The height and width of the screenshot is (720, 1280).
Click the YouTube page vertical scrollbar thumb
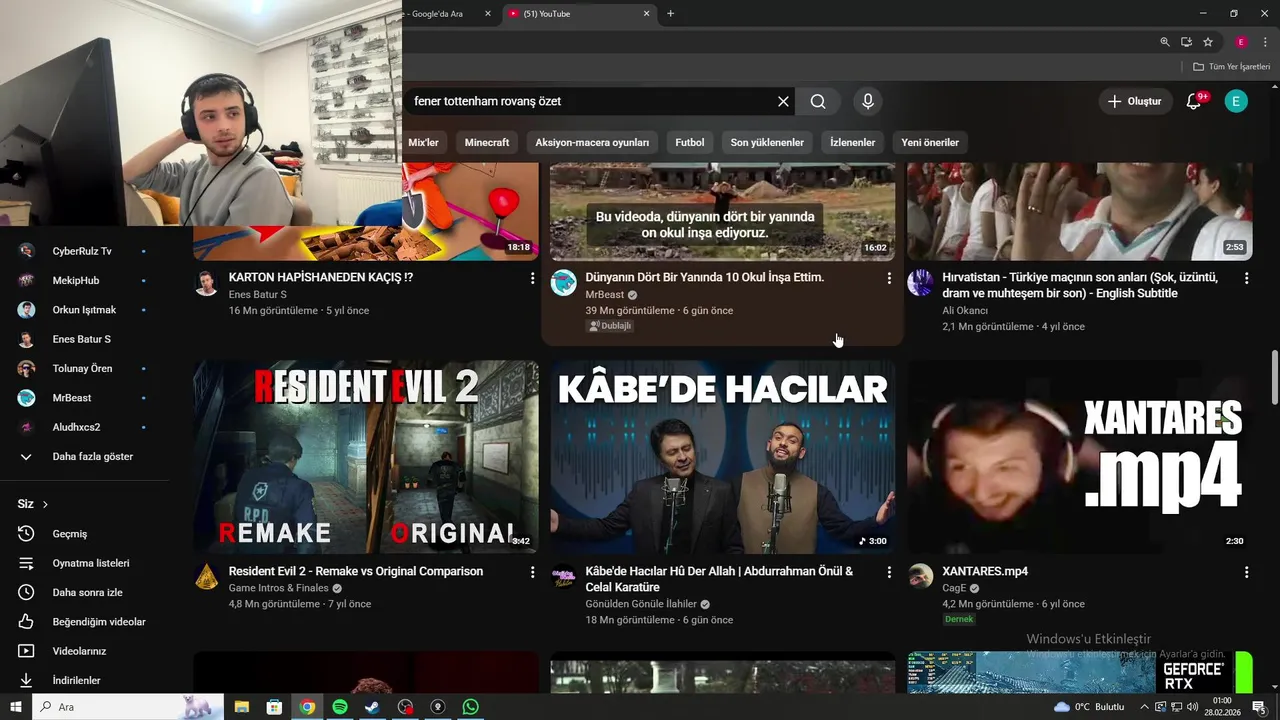point(1274,378)
